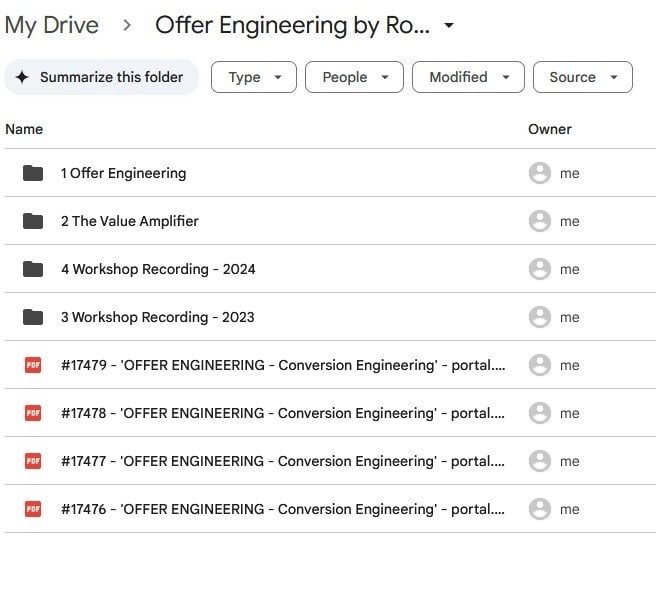Click owner avatar in 3 Workshop Recording - 2023 row

point(540,317)
